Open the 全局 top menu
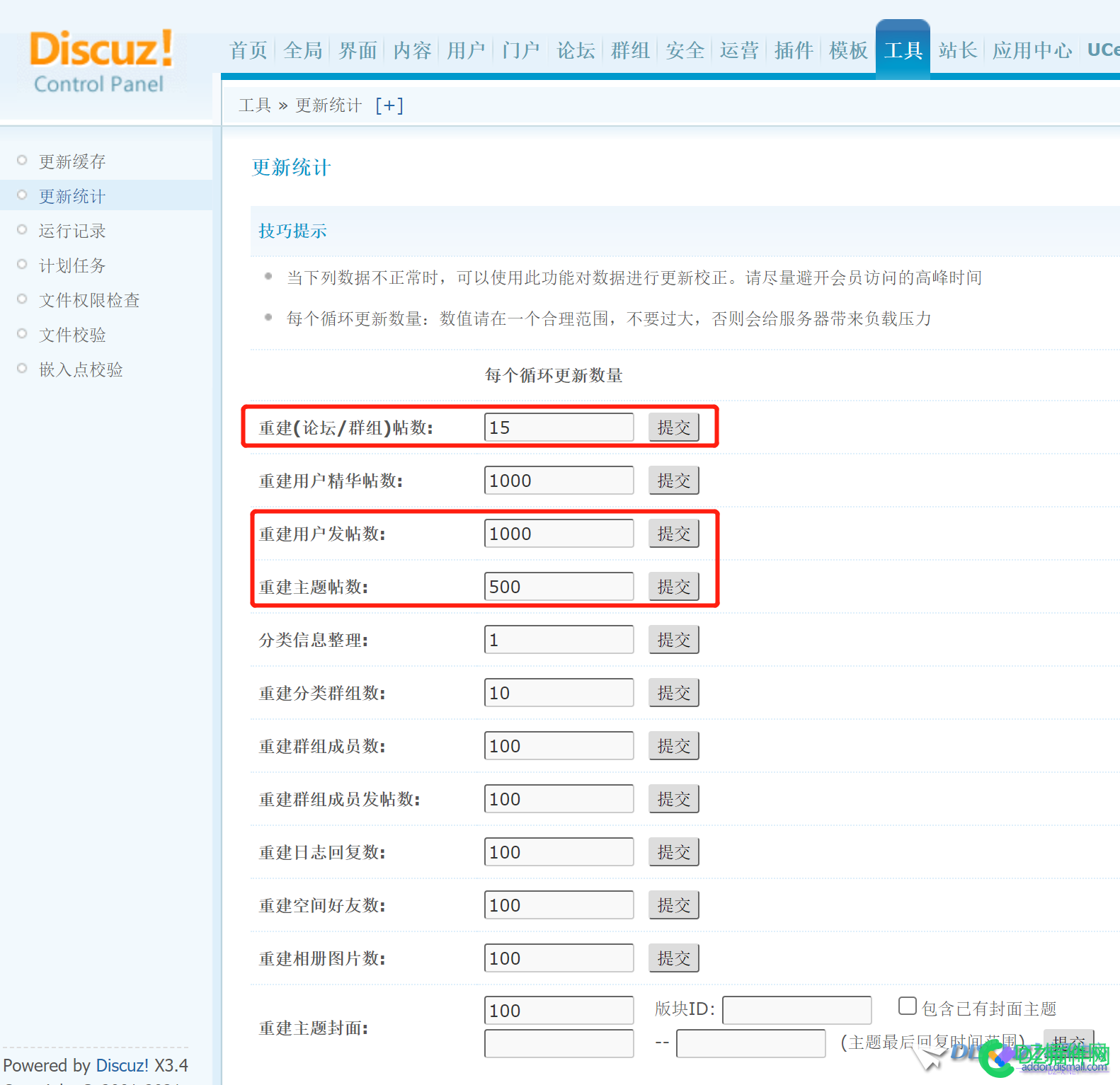The width and height of the screenshot is (1120, 1085). (303, 50)
